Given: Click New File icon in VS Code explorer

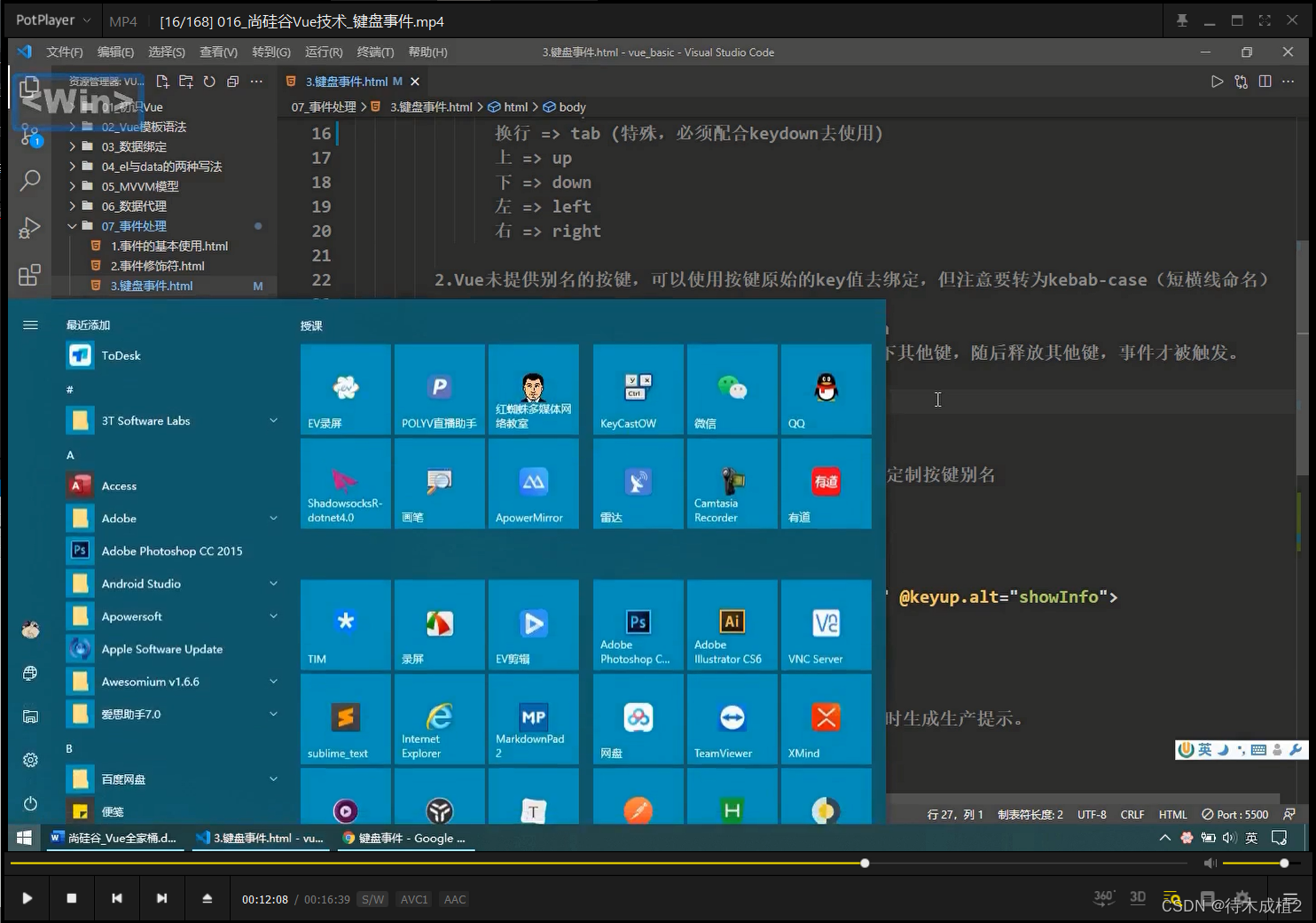Looking at the screenshot, I should (162, 82).
